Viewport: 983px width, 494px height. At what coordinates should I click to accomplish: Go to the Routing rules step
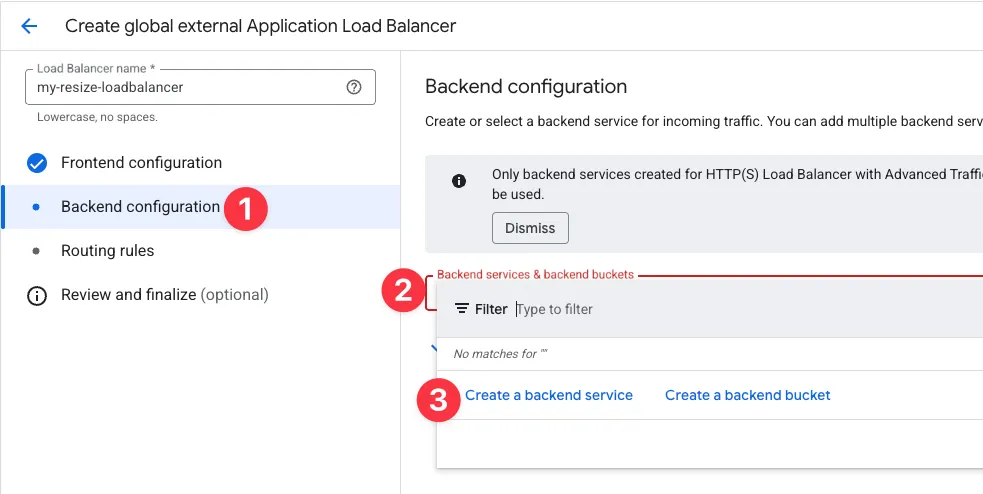point(108,251)
